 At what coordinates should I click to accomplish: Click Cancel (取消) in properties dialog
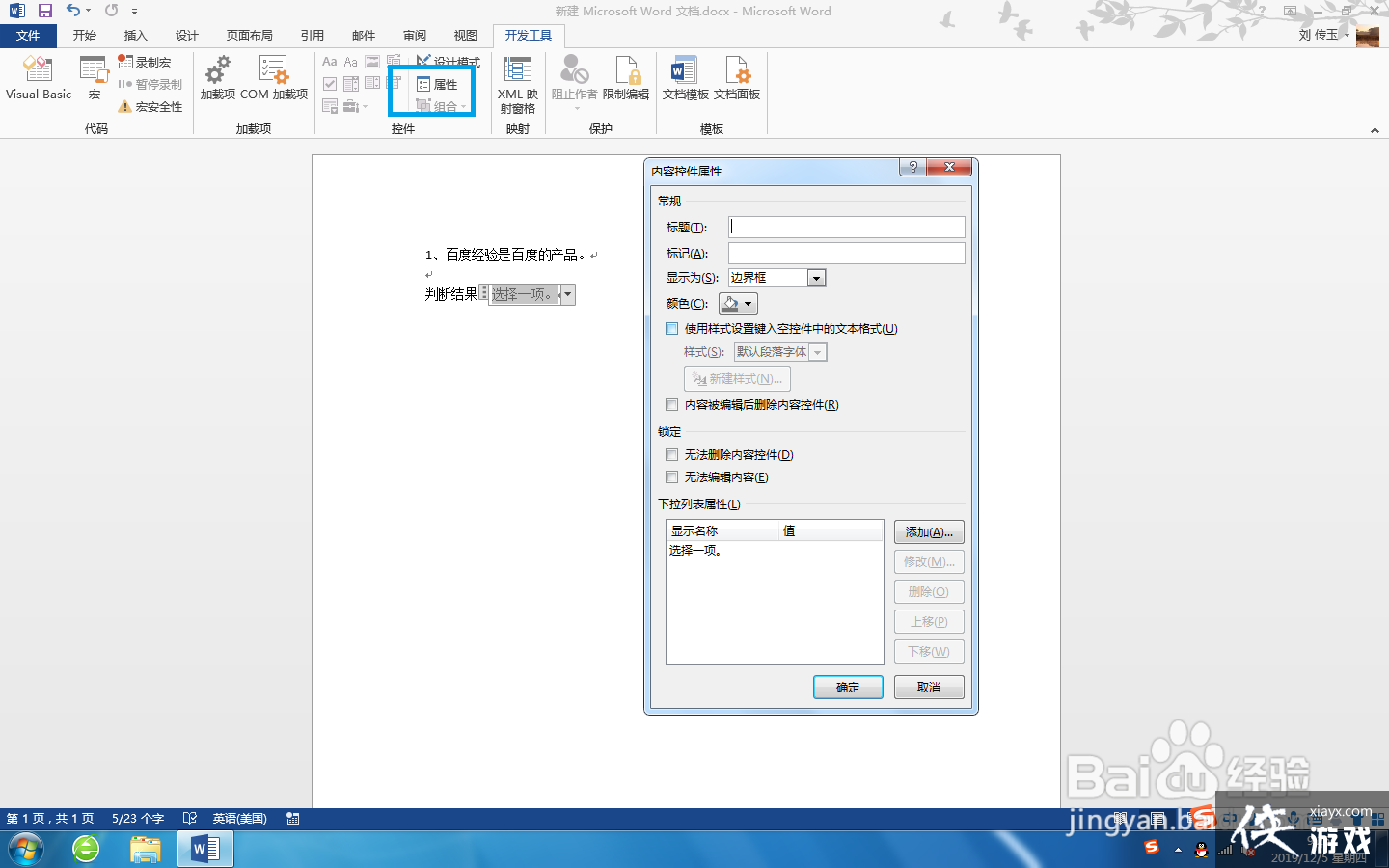click(x=929, y=687)
